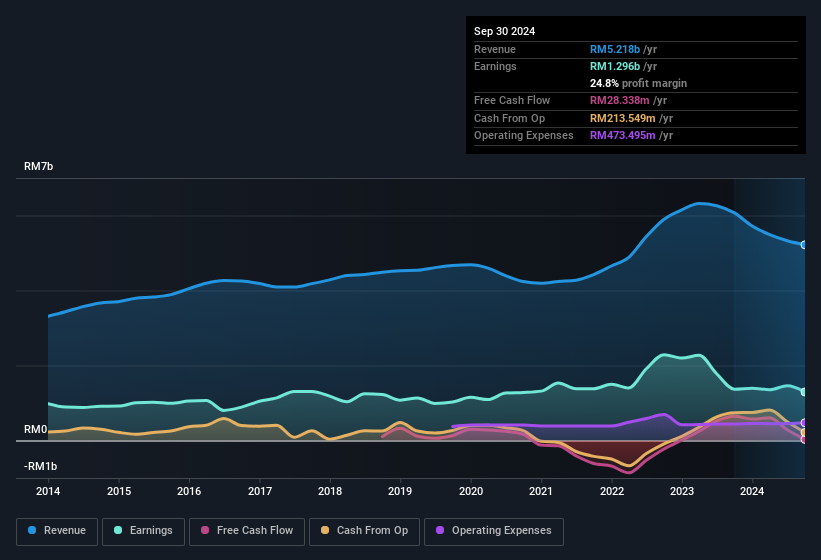Click the RM7b y-axis label
The width and height of the screenshot is (821, 560).
(38, 166)
